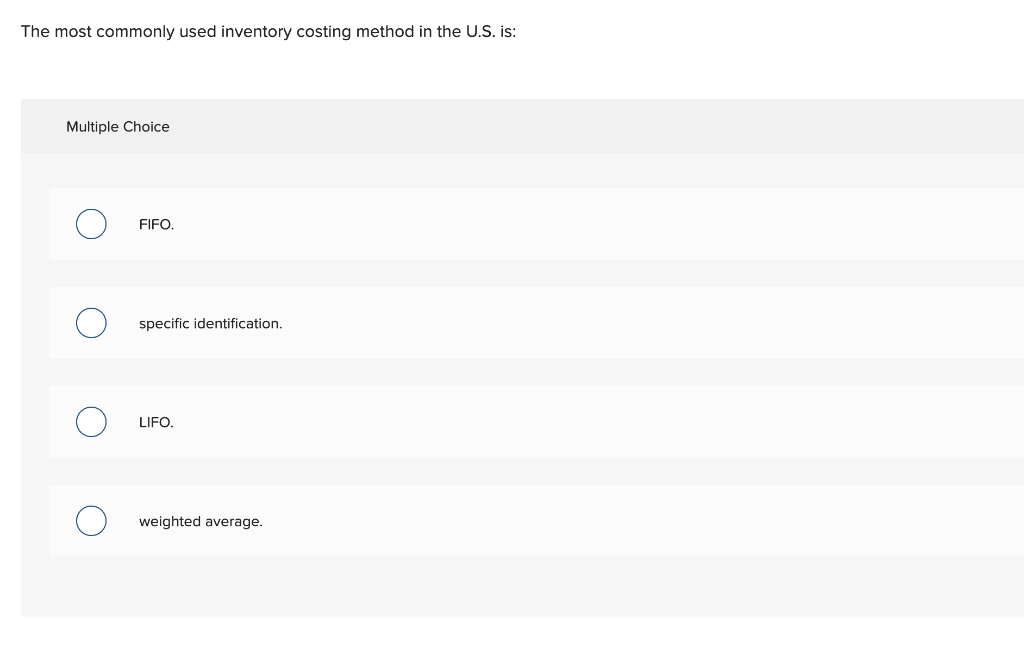Select the weighted average radio button
The image size is (1024, 660).
91,520
